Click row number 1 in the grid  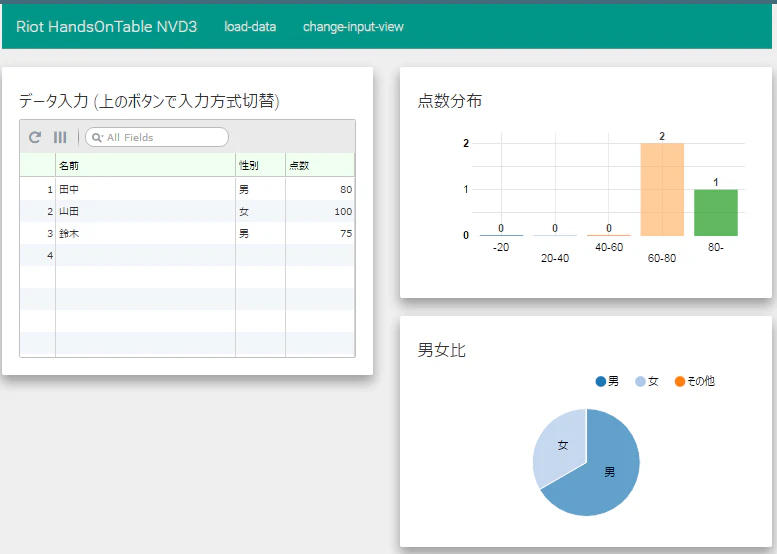pyautogui.click(x=38, y=189)
